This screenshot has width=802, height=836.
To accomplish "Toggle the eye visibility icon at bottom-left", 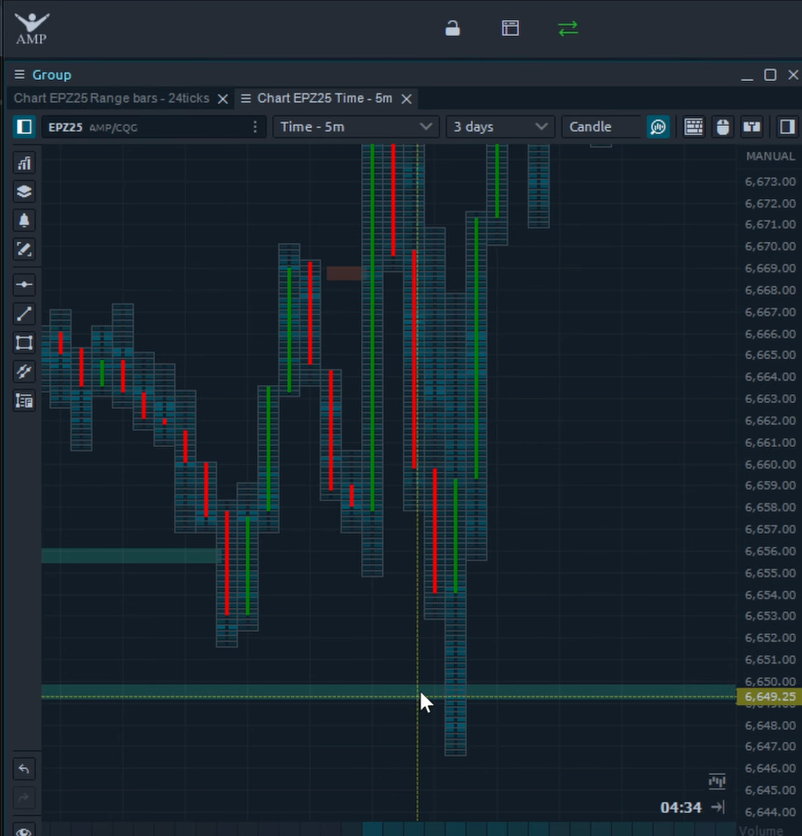I will coord(24,831).
